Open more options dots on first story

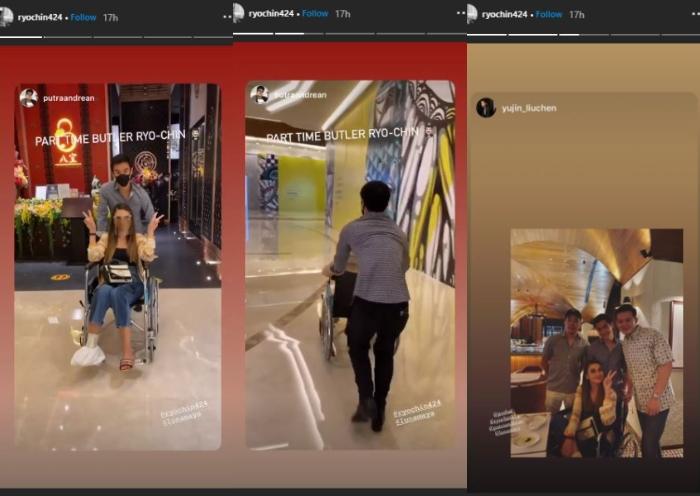point(227,17)
